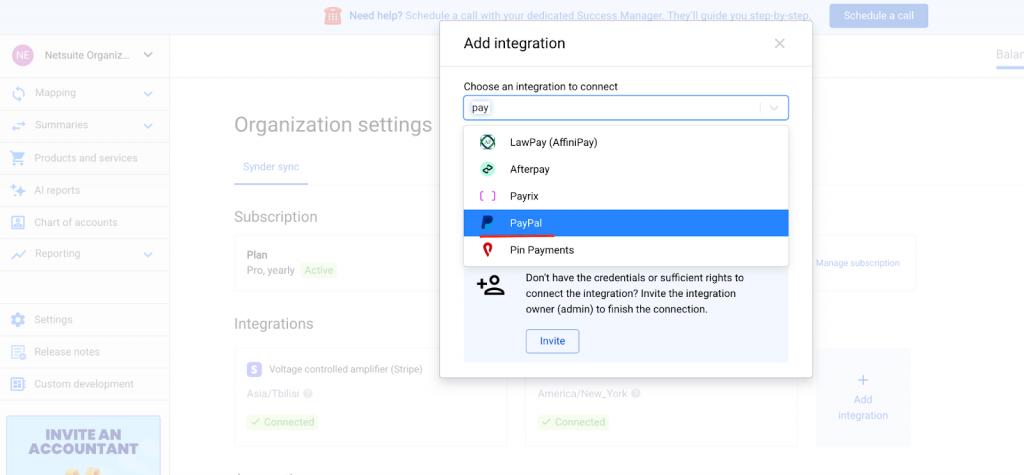The image size is (1024, 475).
Task: Select the Pin Payments icon
Action: [x=488, y=250]
